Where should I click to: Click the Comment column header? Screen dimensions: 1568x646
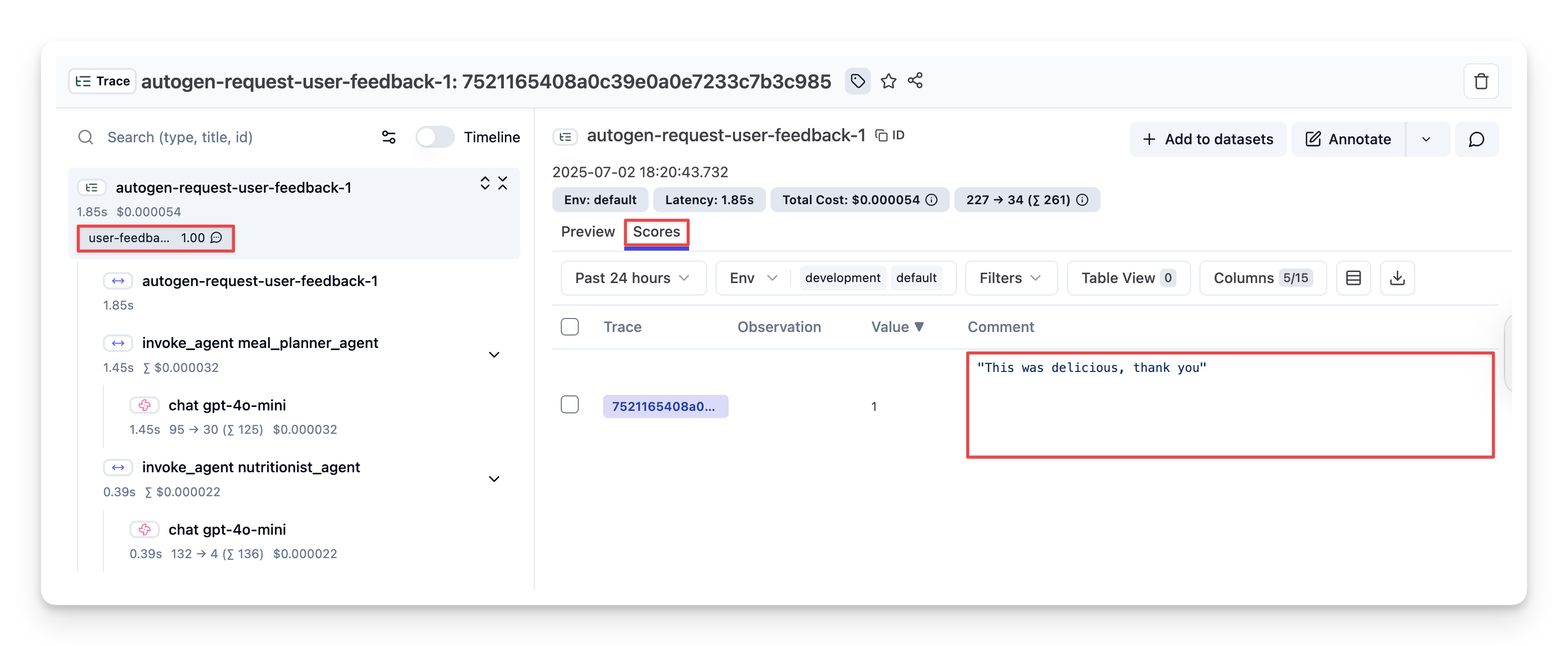1000,327
